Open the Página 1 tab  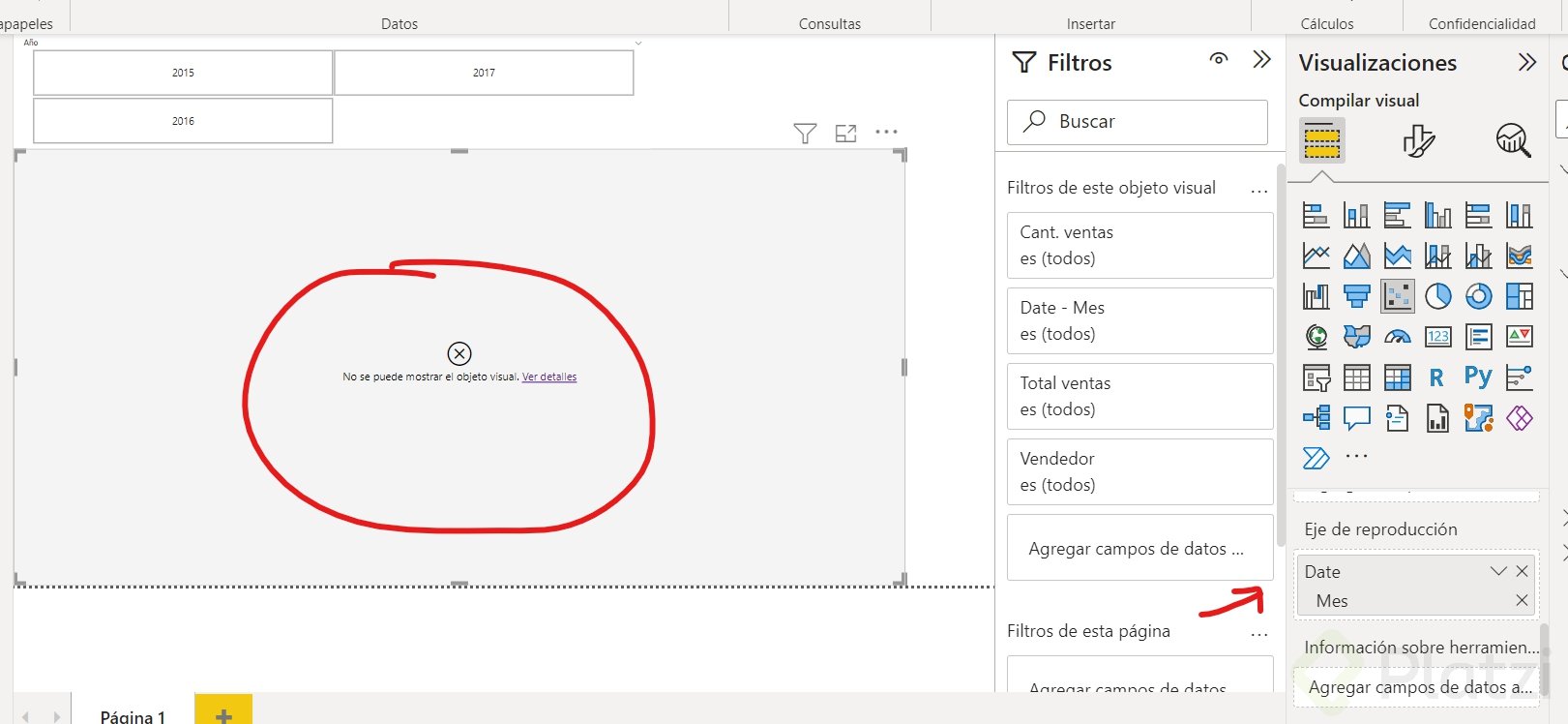point(133,716)
